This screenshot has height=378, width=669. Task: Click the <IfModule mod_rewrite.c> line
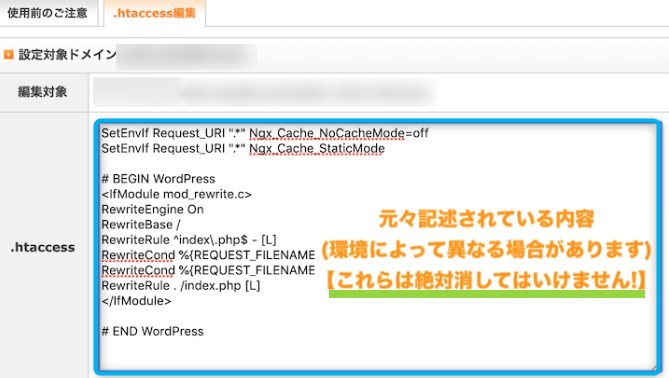(x=176, y=194)
